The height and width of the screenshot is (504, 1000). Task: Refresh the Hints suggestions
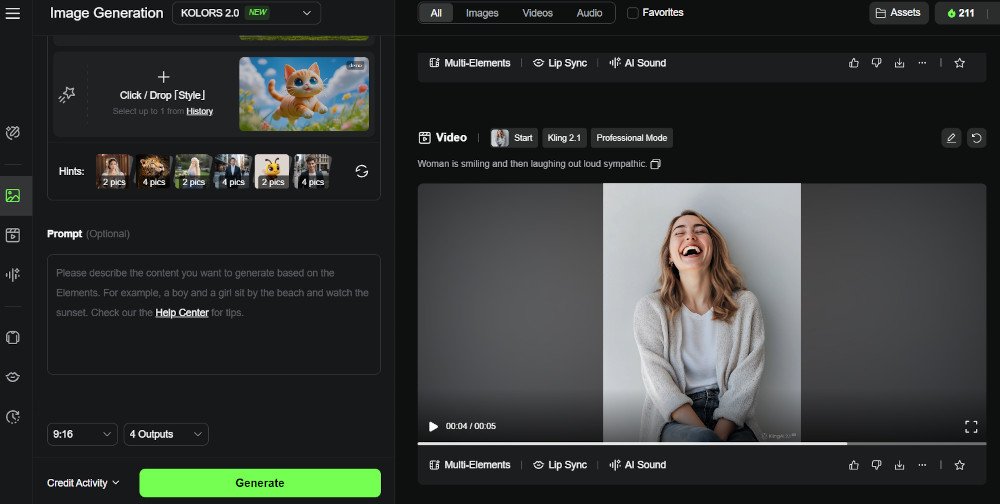[x=362, y=171]
